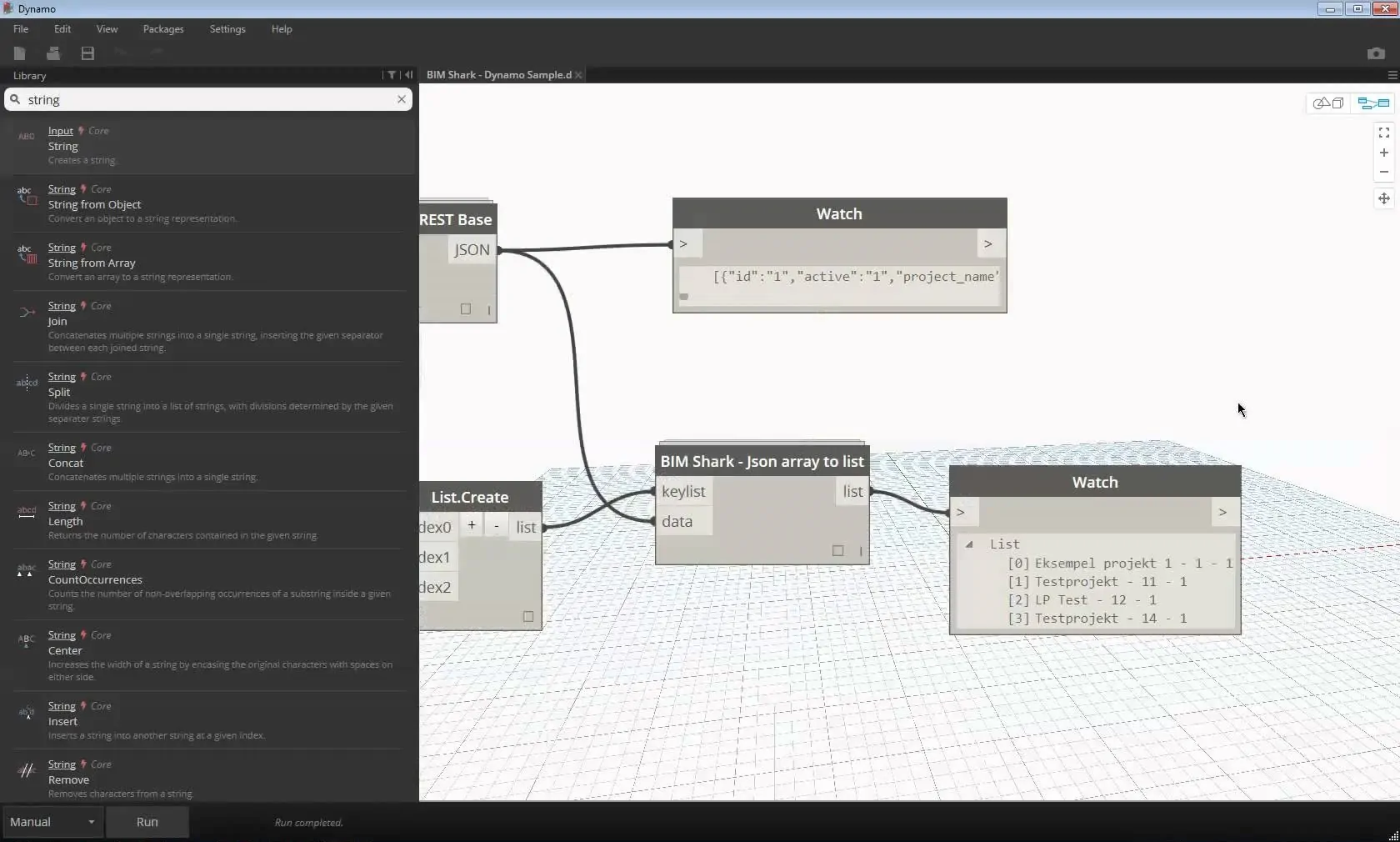This screenshot has height=842, width=1400.
Task: Open the library filter funnel icon
Action: tap(392, 75)
